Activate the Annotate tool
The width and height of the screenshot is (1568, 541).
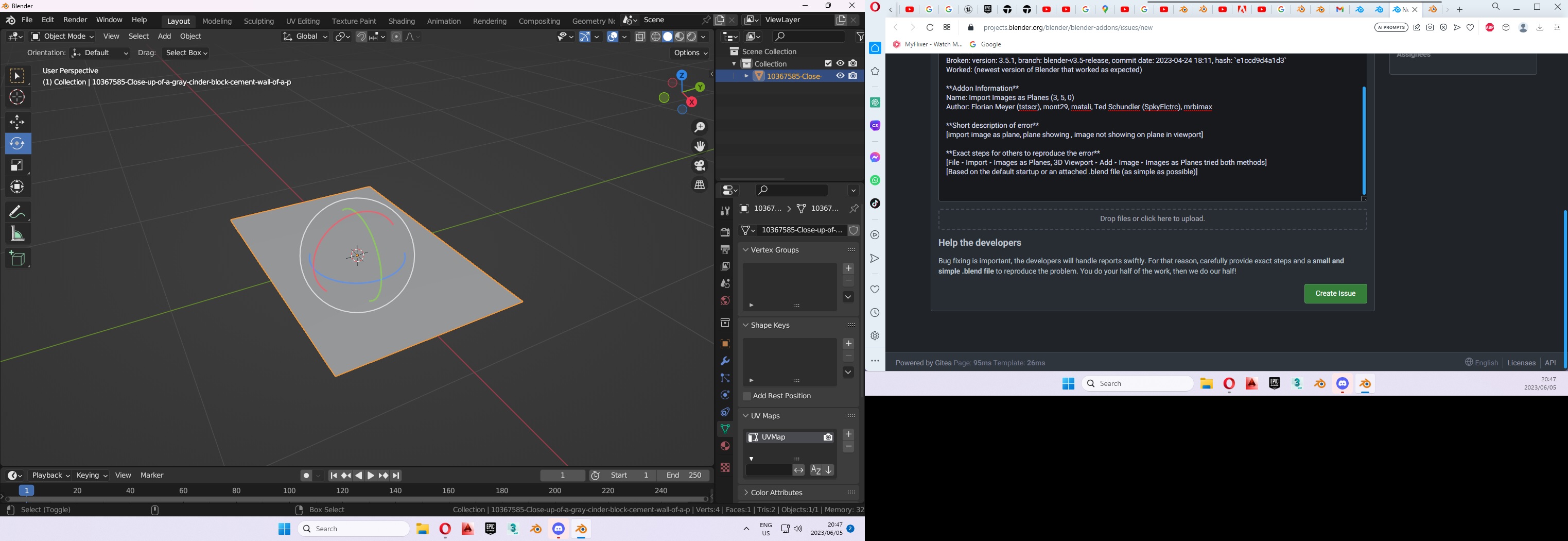coord(18,211)
